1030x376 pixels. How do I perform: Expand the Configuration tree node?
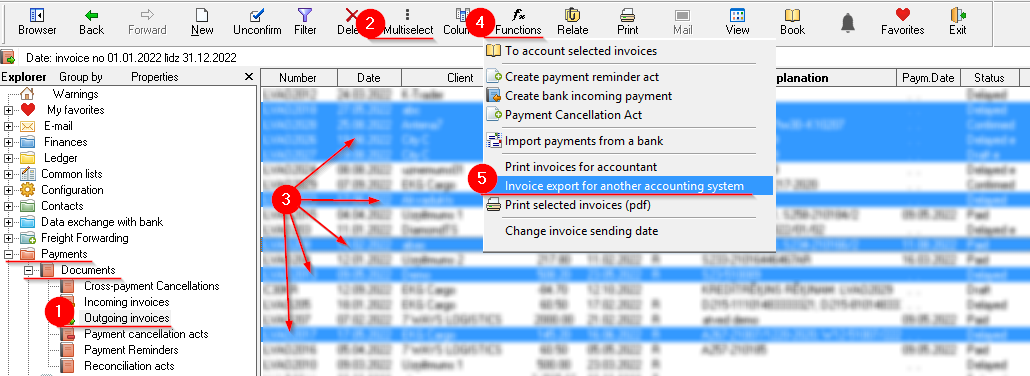pyautogui.click(x=9, y=190)
